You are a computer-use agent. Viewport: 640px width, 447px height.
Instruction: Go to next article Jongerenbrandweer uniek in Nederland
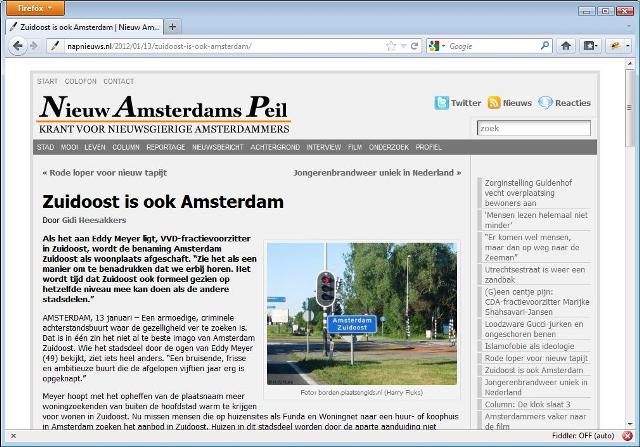(377, 173)
